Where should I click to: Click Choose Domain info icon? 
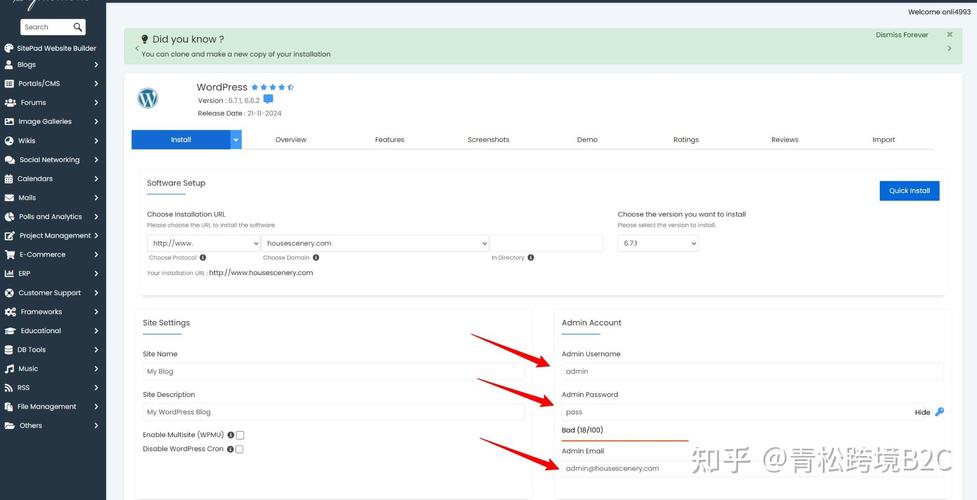click(316, 257)
